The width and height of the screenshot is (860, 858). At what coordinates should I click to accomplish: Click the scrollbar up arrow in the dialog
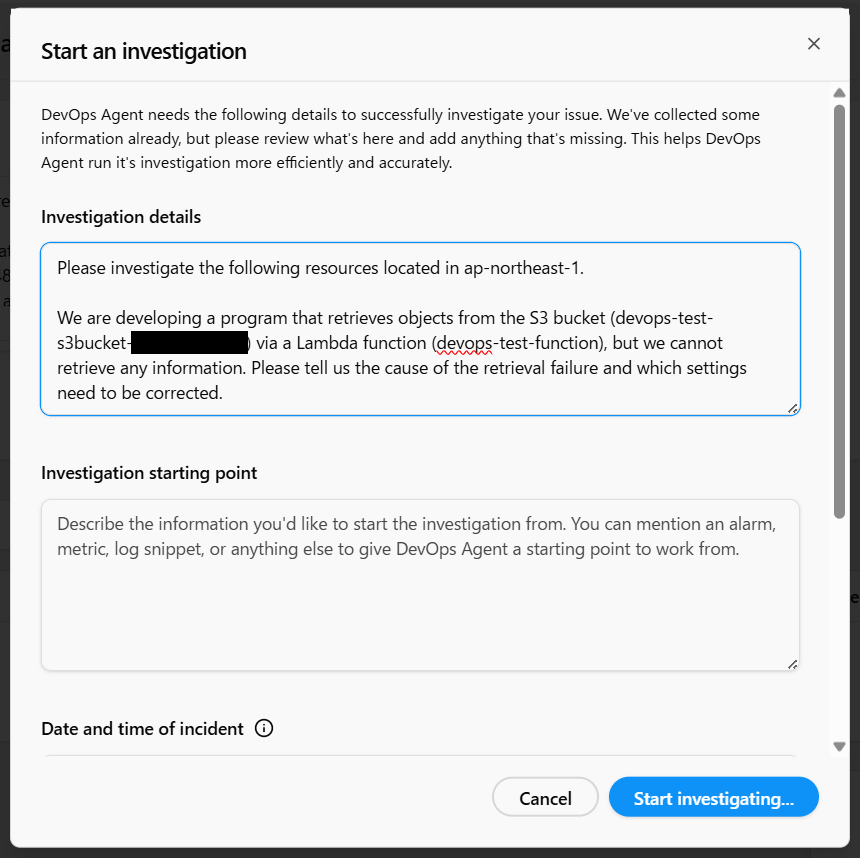coord(839,94)
